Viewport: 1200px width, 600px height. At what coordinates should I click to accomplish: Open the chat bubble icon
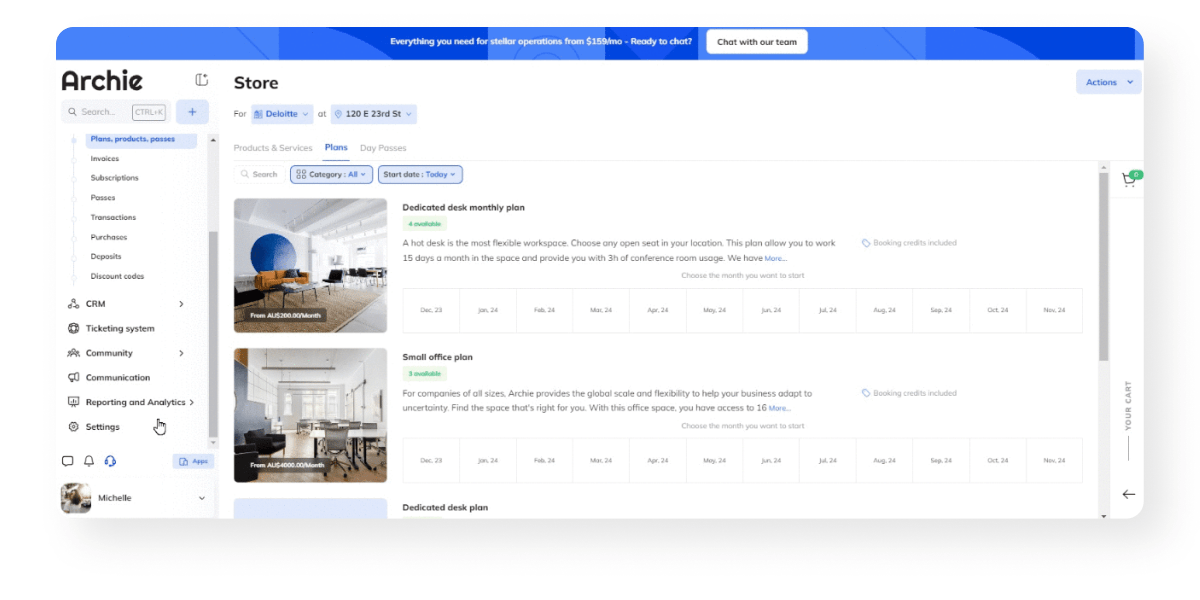coord(68,461)
